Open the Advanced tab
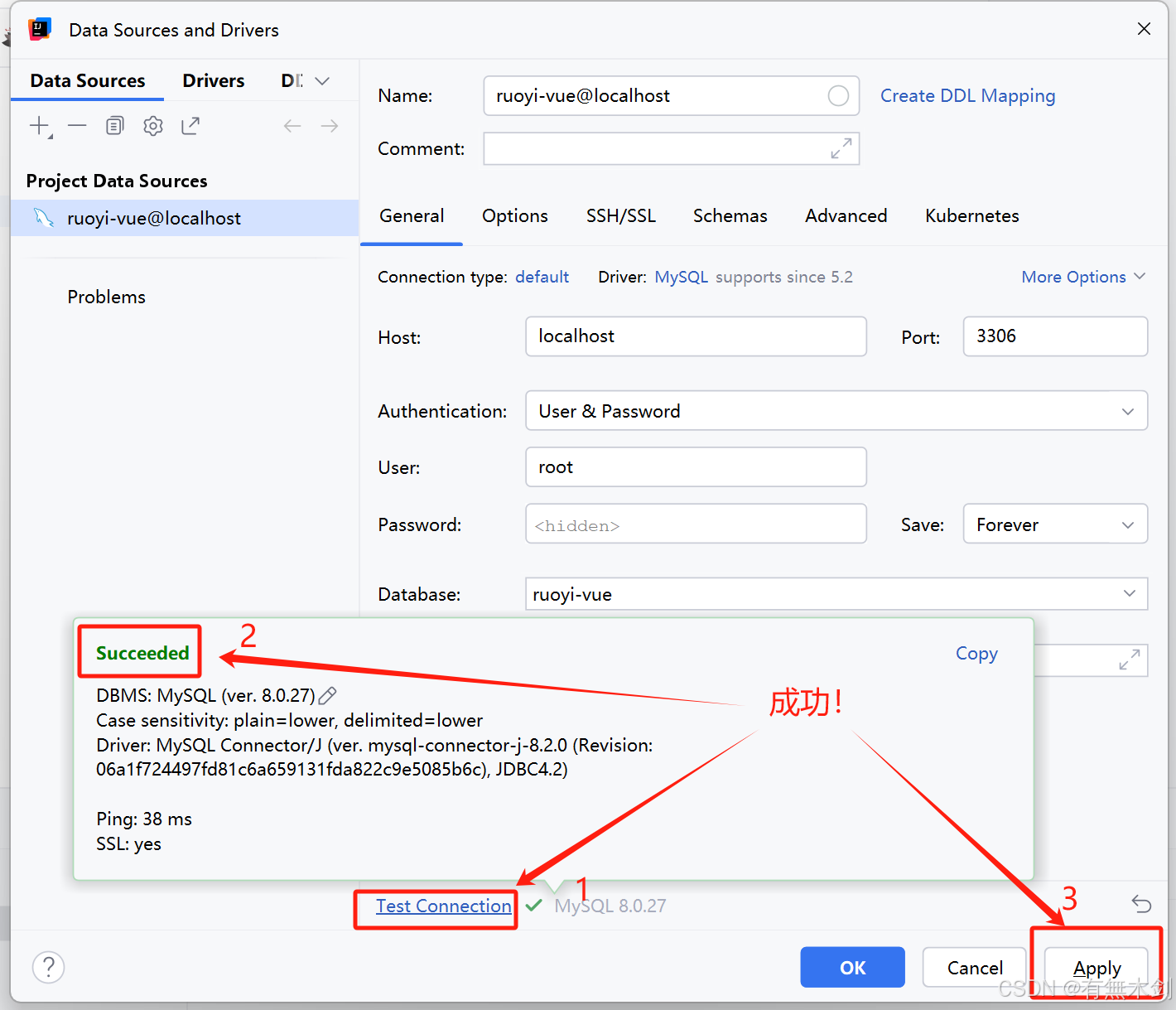Image resolution: width=1176 pixels, height=1010 pixels. pos(846,216)
